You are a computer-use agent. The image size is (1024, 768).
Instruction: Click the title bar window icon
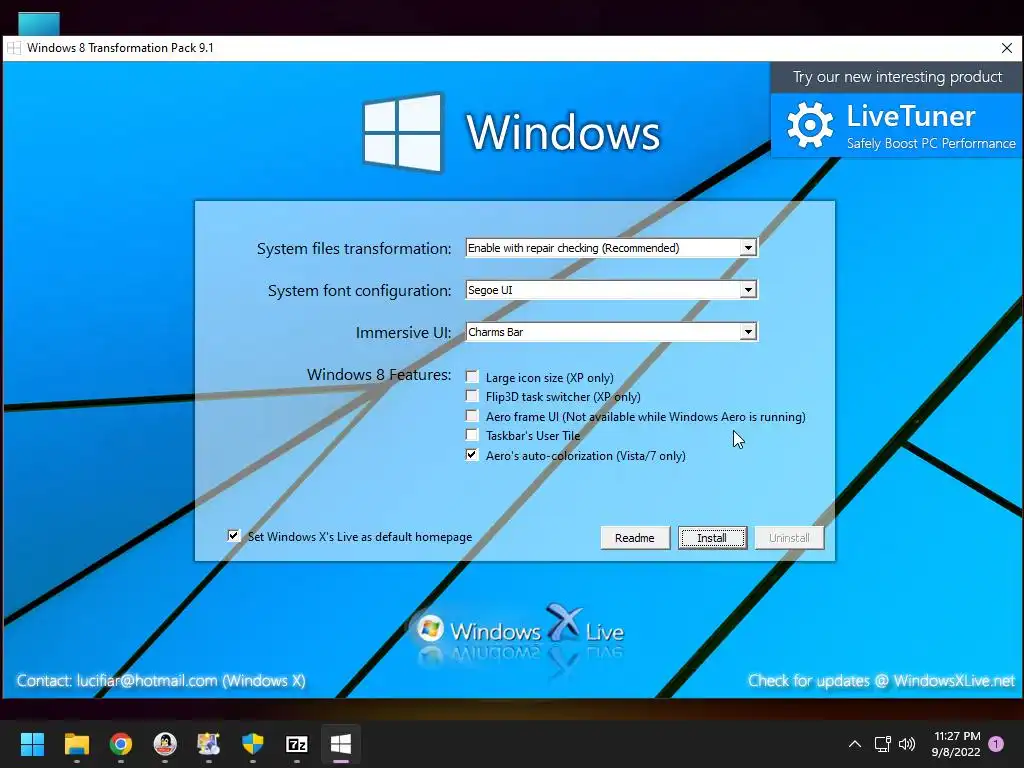(14, 48)
